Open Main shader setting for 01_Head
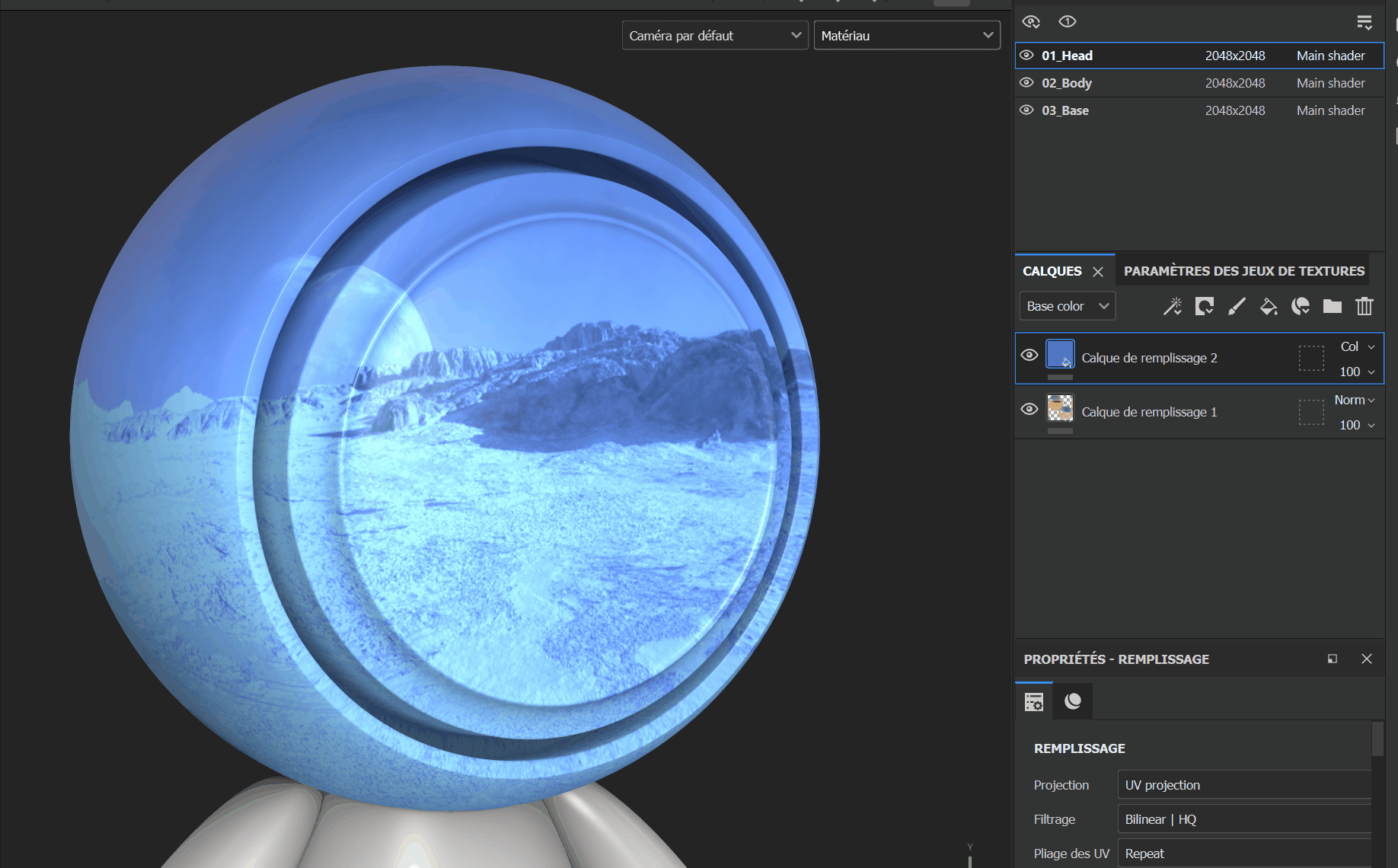Image resolution: width=1398 pixels, height=868 pixels. 1330,56
